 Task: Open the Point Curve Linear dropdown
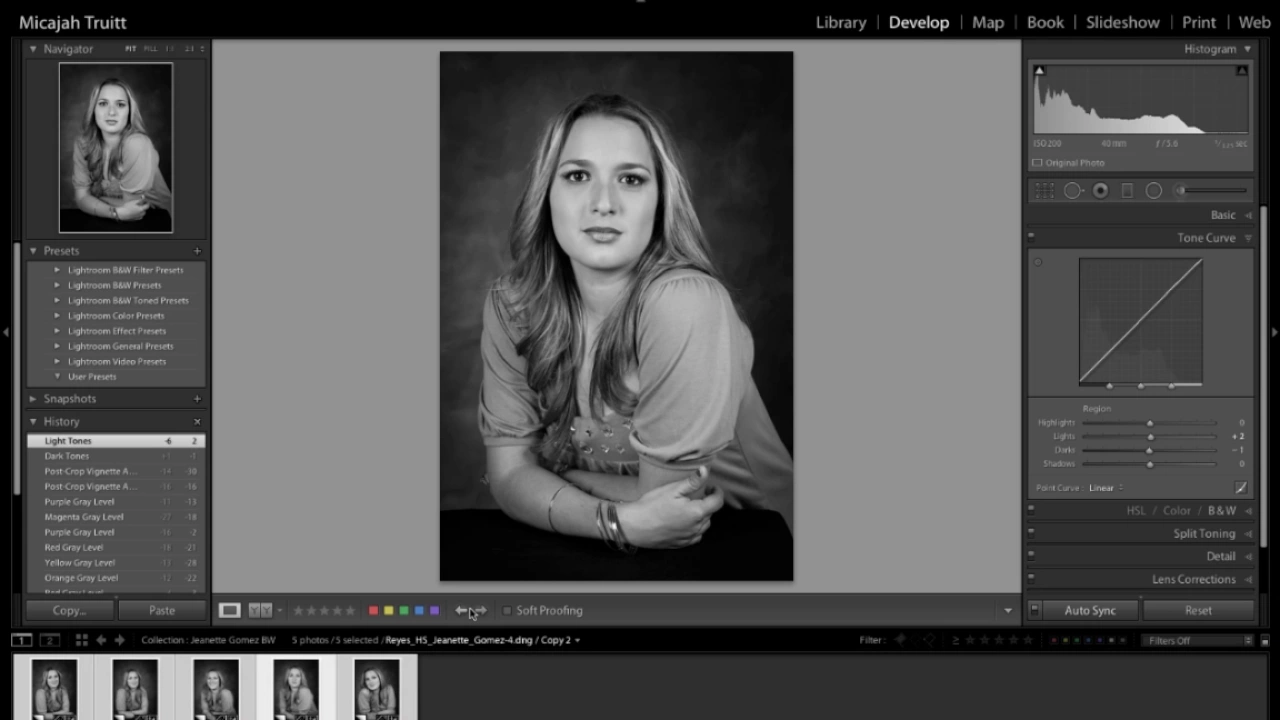point(1105,488)
